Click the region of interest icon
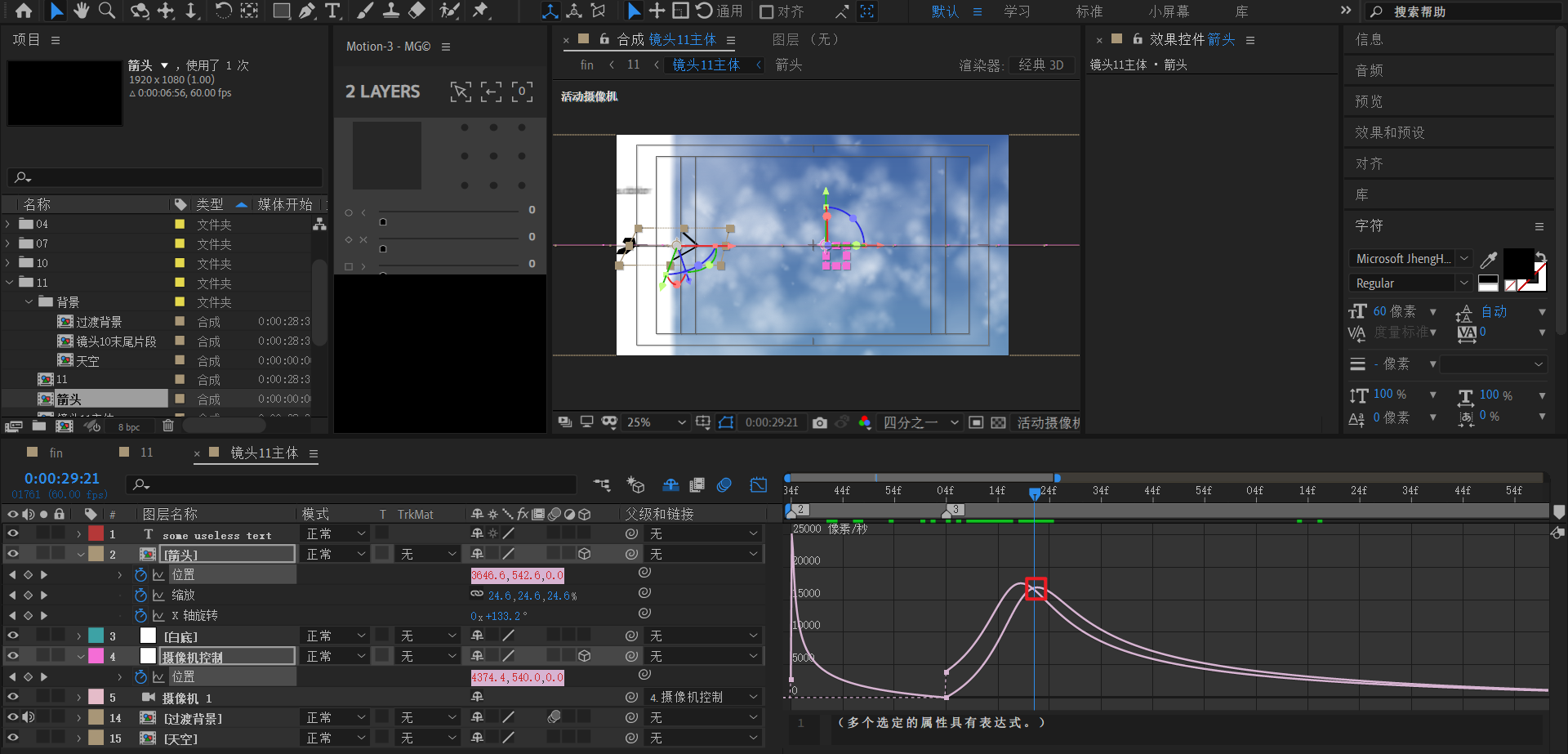The width and height of the screenshot is (1568, 754). 976,422
